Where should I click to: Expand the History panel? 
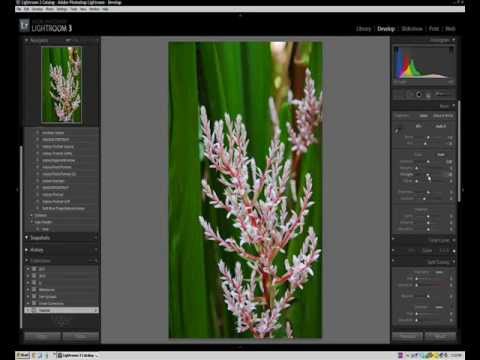37,250
